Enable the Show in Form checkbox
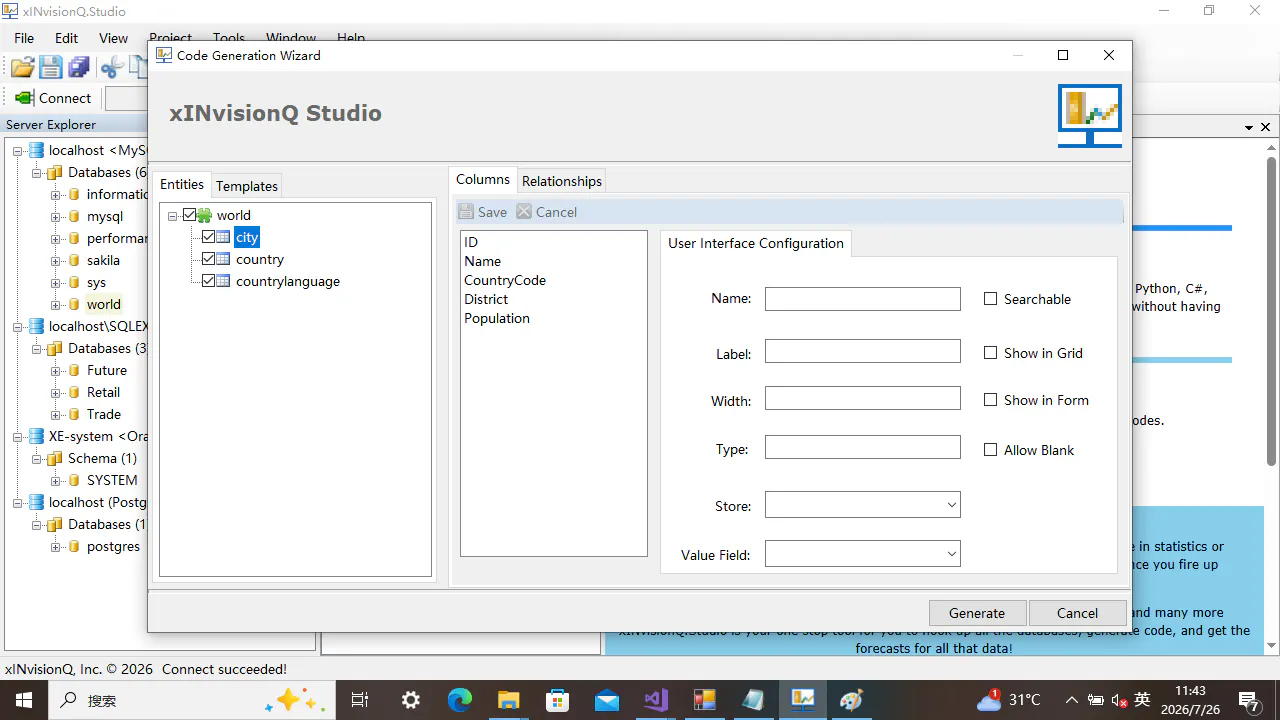This screenshot has height=720, width=1280. coord(990,400)
